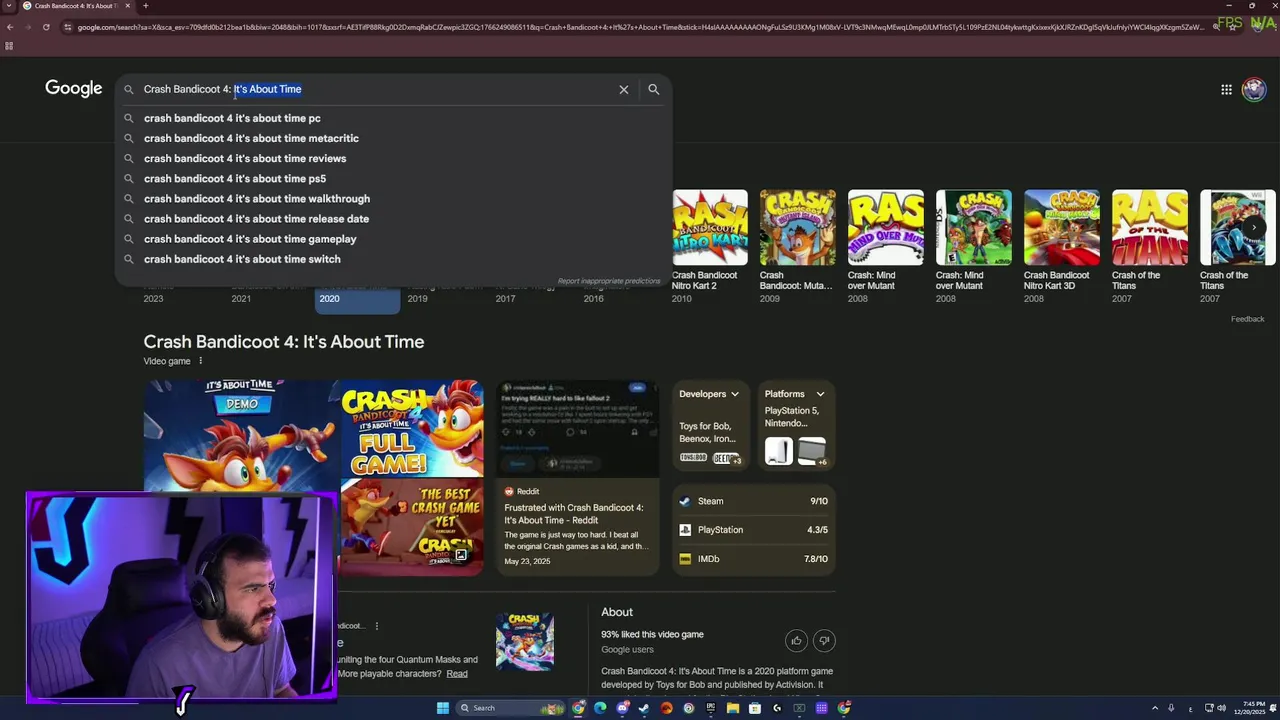1280x720 pixels.
Task: Select suggestion 'it's about time ps5'
Action: pos(235,178)
